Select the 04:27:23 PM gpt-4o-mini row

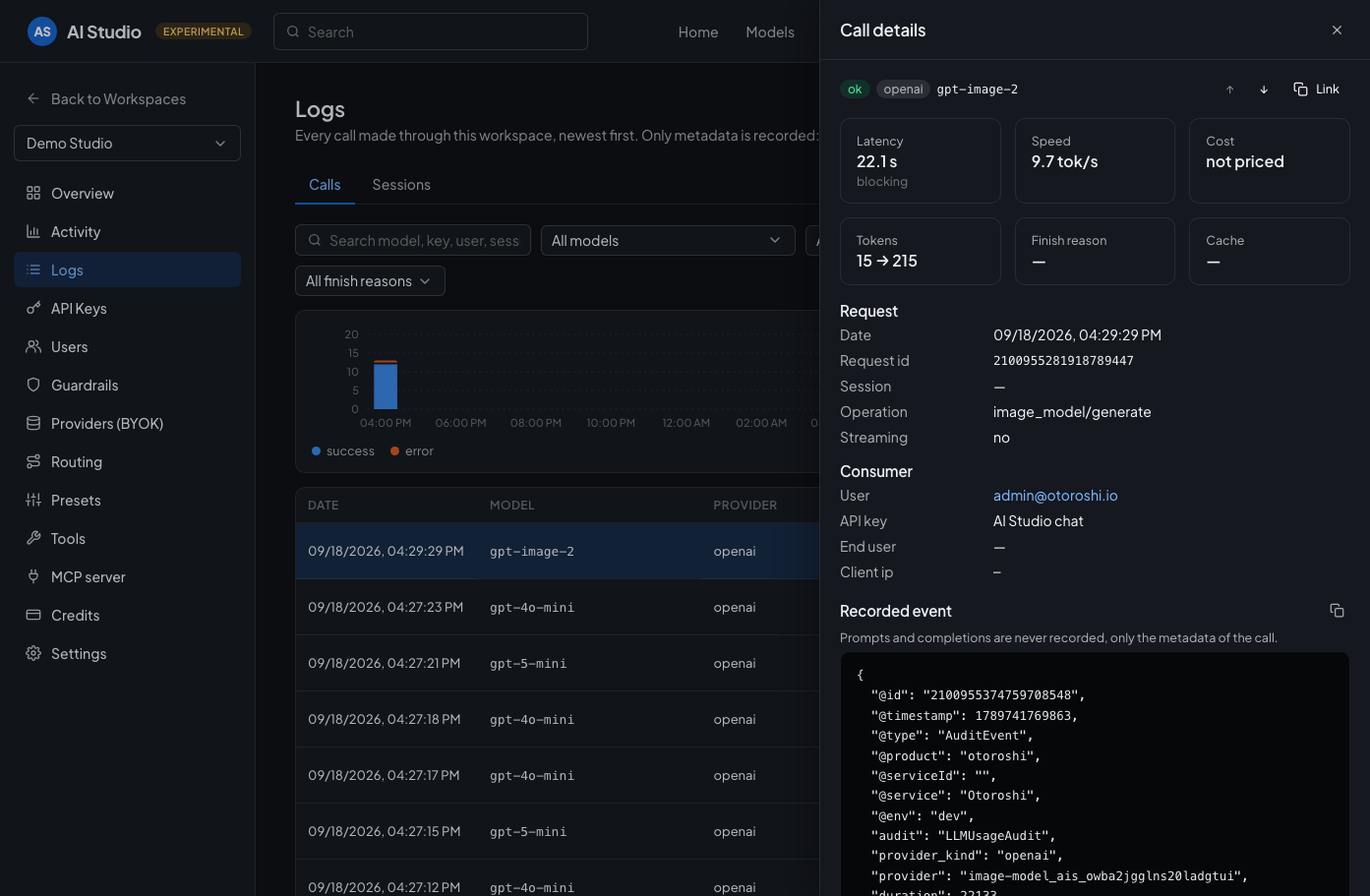point(558,607)
